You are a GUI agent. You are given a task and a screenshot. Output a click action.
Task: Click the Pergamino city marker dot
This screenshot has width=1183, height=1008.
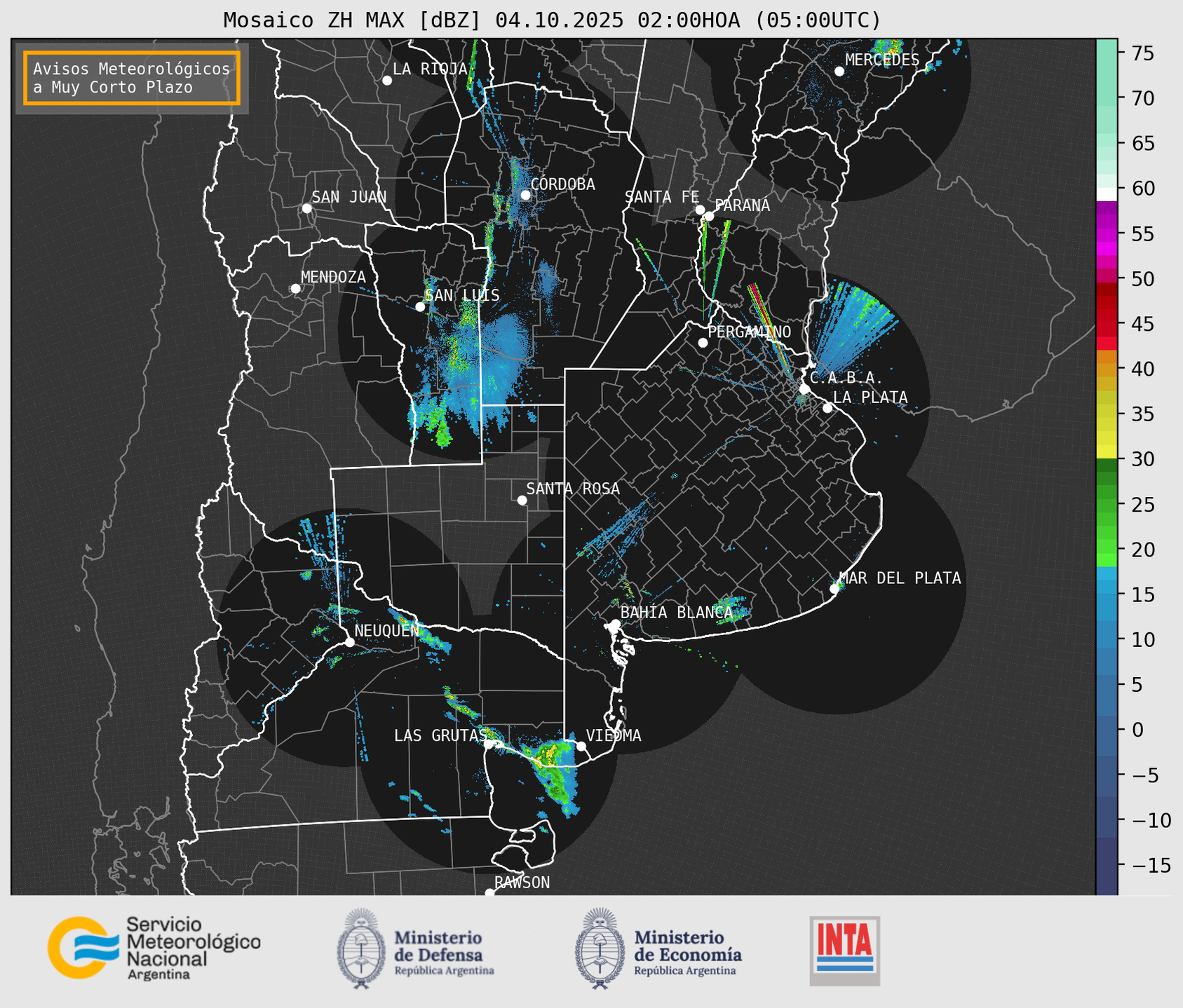tap(703, 343)
